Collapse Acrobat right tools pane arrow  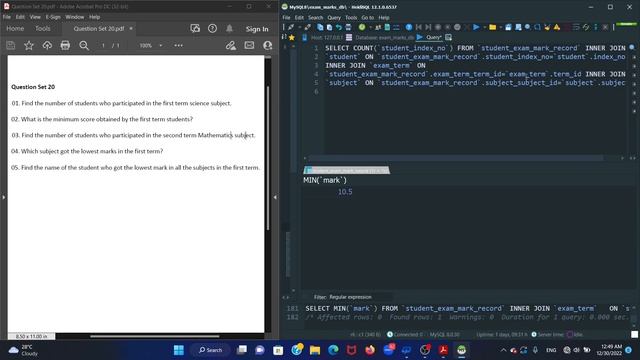pyautogui.click(x=275, y=198)
